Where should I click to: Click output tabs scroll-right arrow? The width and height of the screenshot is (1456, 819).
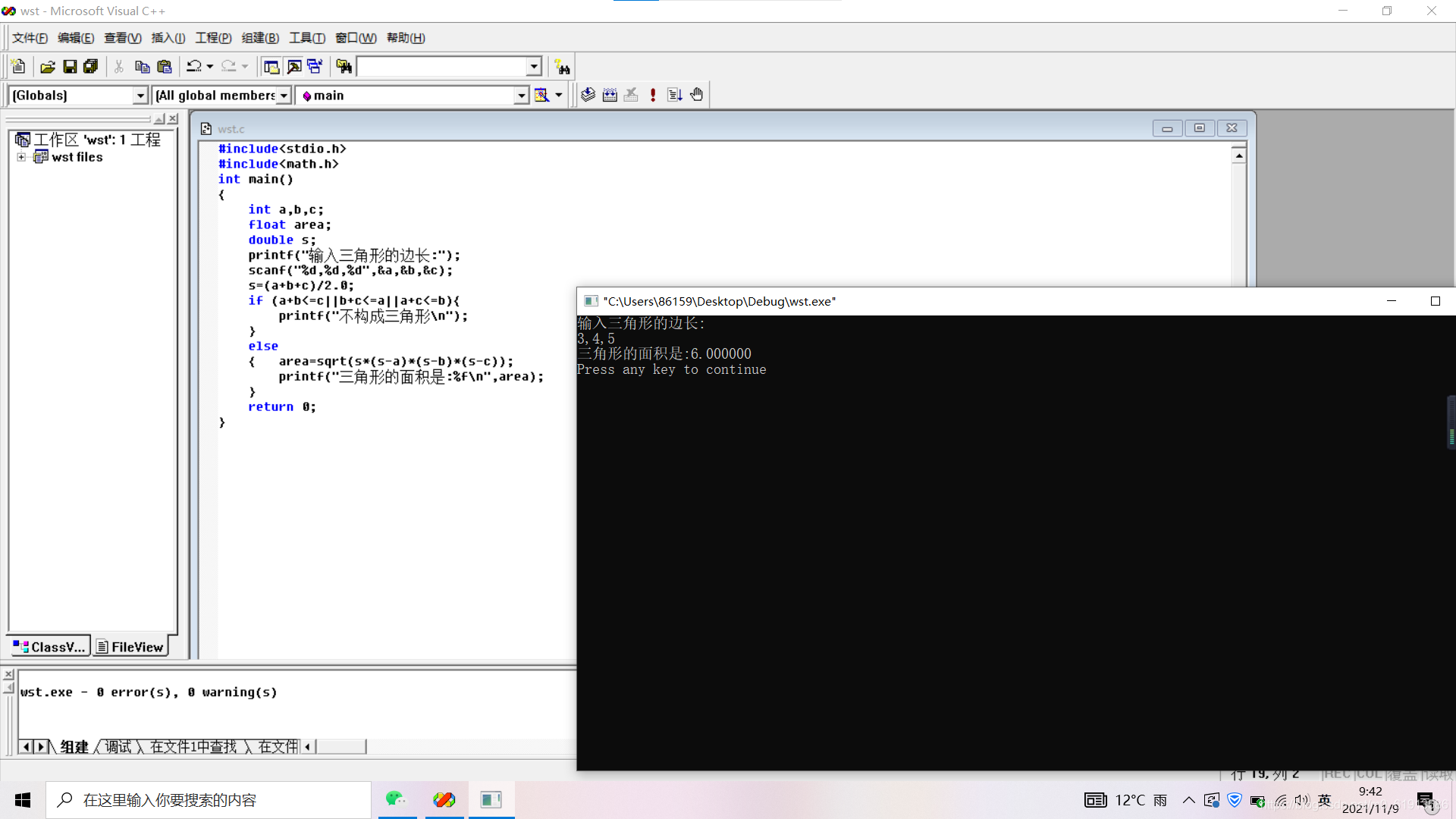coord(41,747)
